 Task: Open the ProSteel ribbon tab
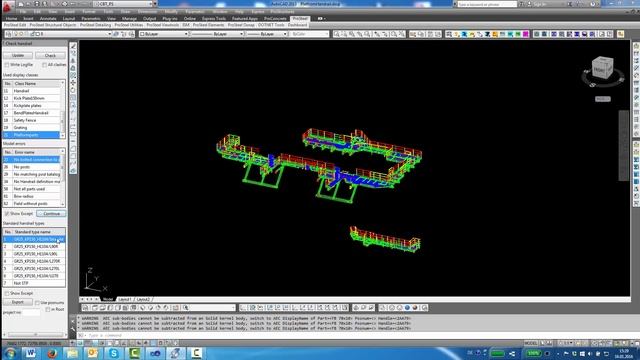coord(300,18)
